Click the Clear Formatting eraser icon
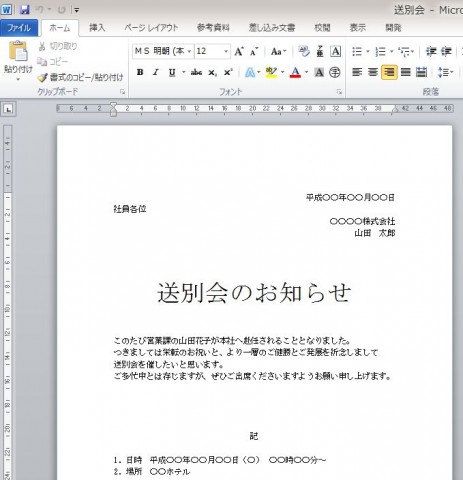This screenshot has height=480, width=463. tap(304, 51)
